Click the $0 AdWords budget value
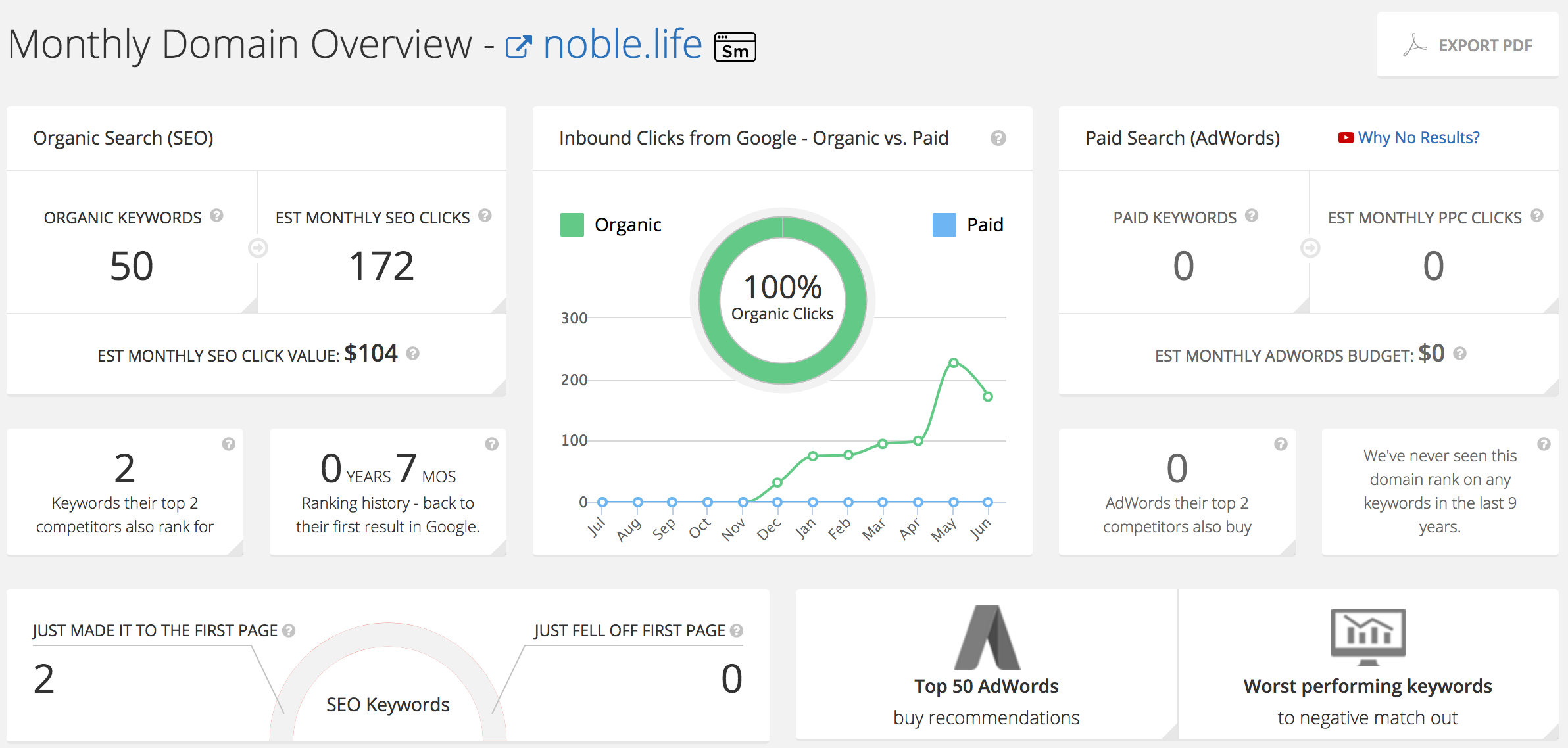This screenshot has height=748, width=1568. pos(1431,354)
